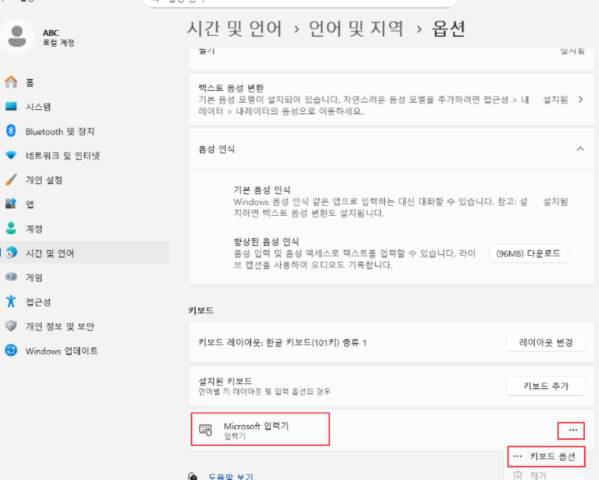Click the 개인 설정 paintbrush icon

(x=11, y=180)
